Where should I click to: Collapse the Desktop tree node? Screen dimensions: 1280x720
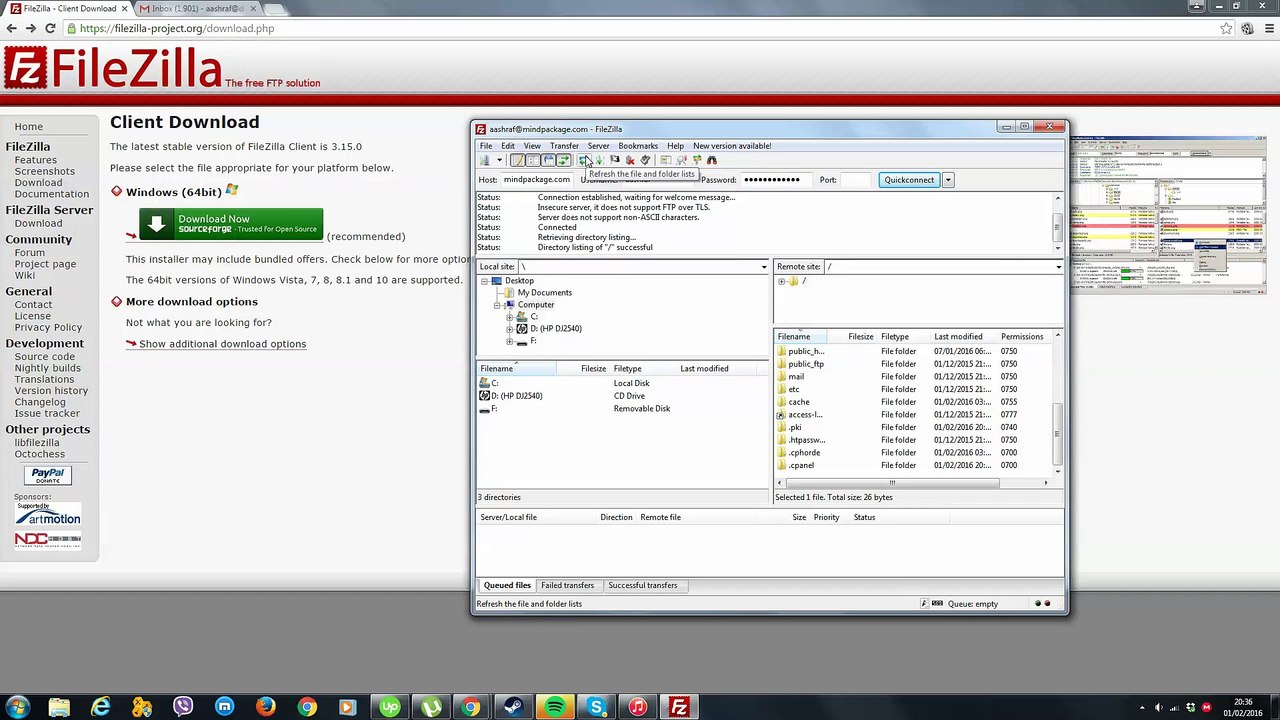pyautogui.click(x=485, y=281)
